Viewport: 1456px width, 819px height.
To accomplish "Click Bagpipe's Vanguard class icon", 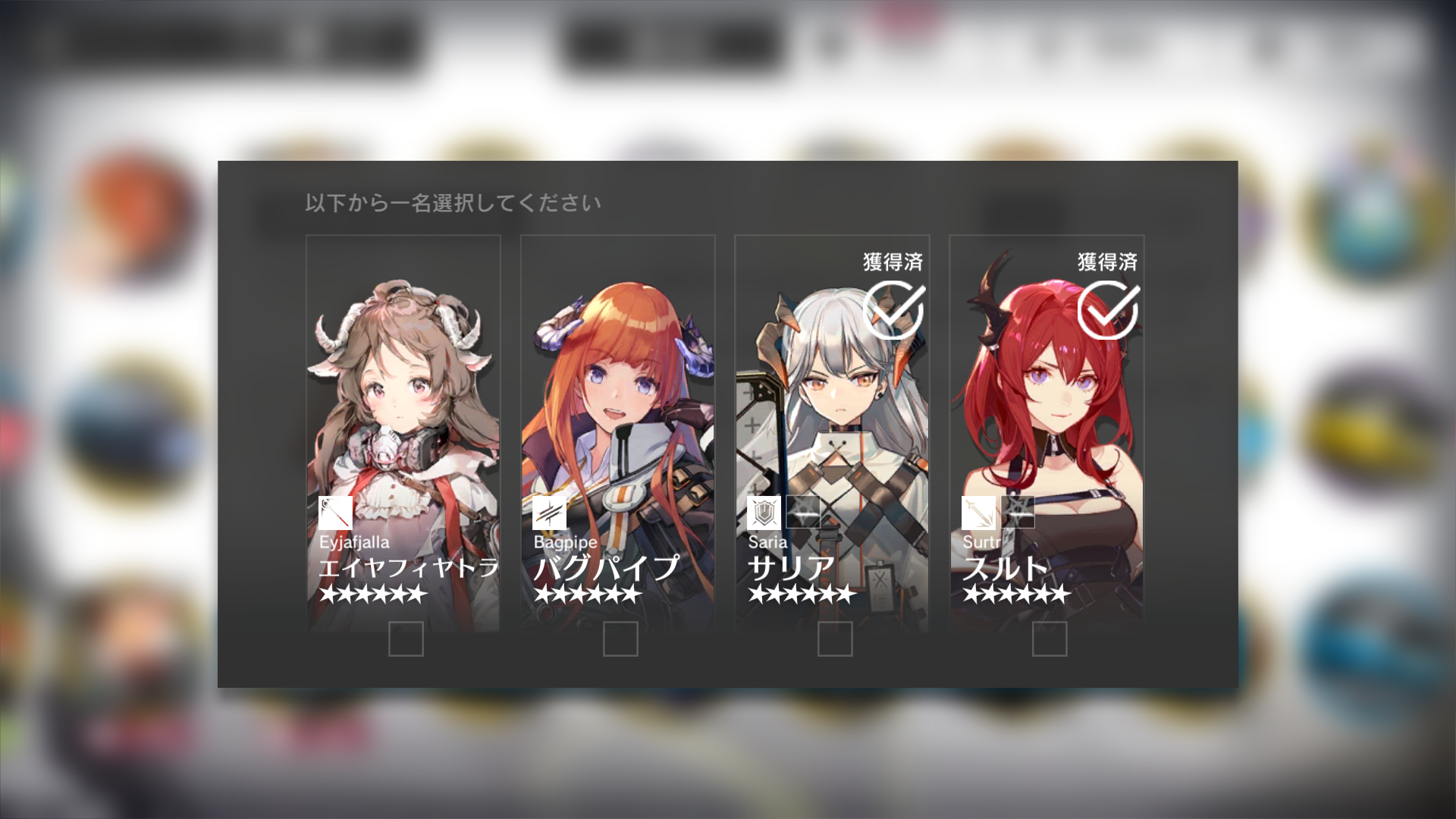I will pos(550,513).
